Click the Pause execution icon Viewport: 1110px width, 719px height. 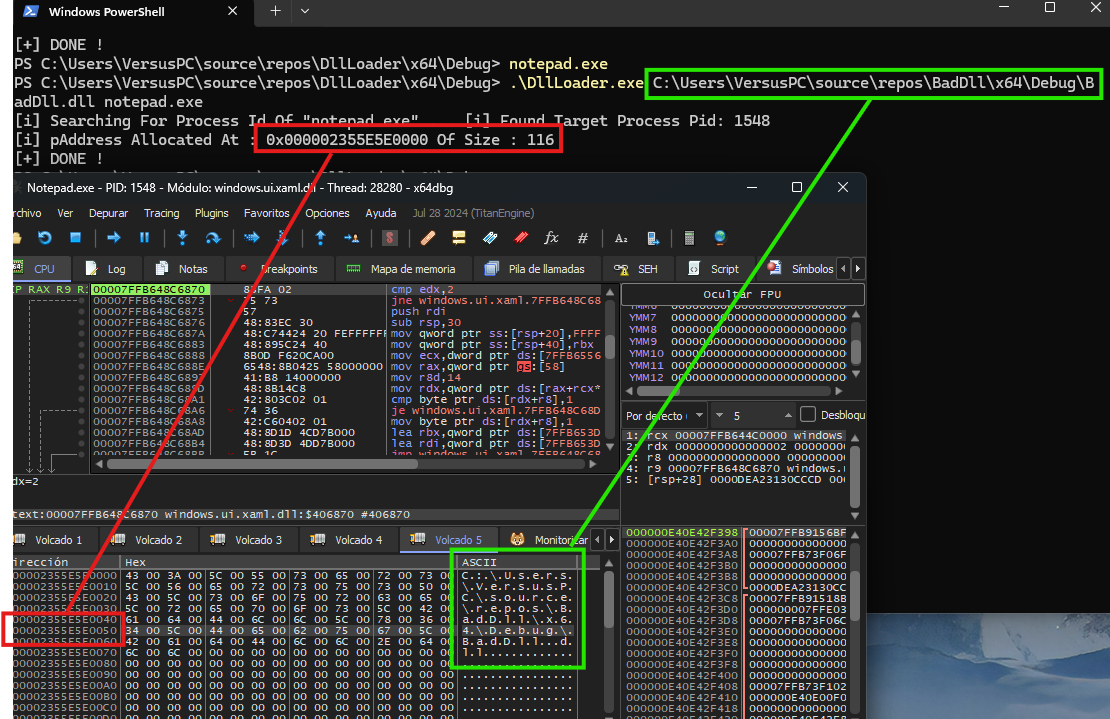pyautogui.click(x=144, y=238)
